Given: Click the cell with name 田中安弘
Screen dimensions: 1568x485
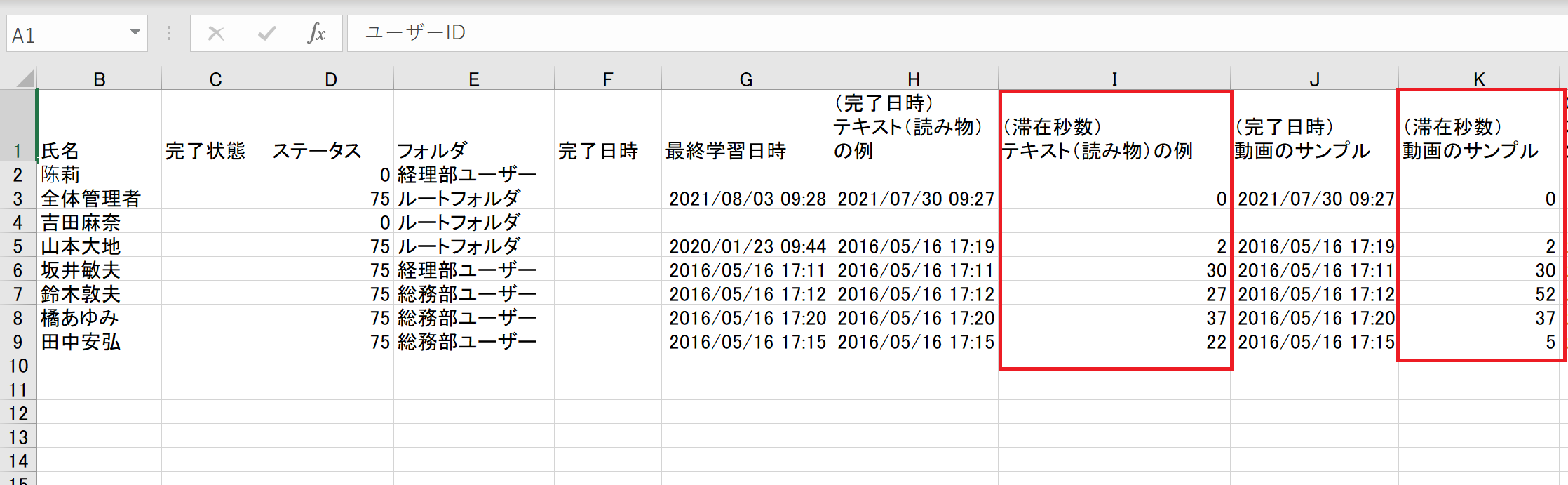Looking at the screenshot, I should coord(100,341).
